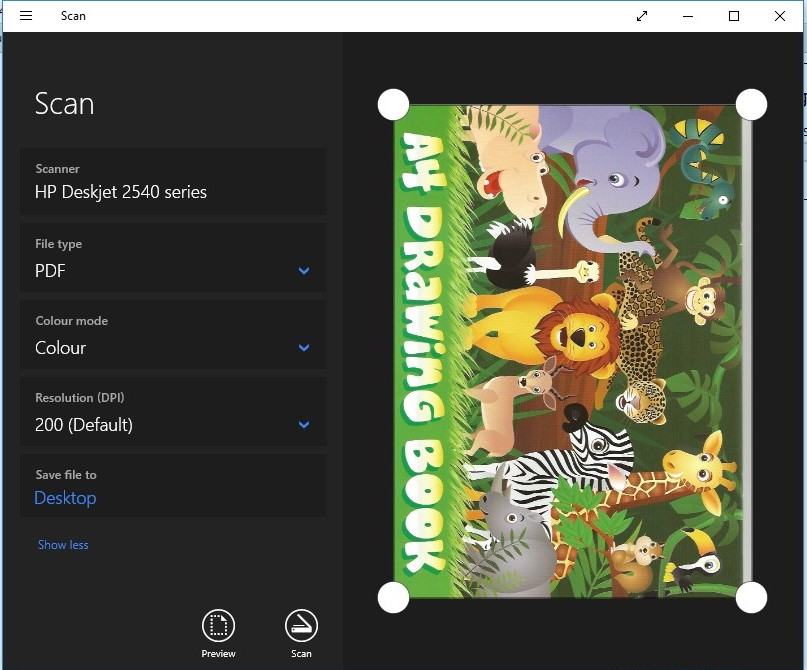
Task: Enter full-screen with the diagonal arrows icon
Action: [x=642, y=16]
